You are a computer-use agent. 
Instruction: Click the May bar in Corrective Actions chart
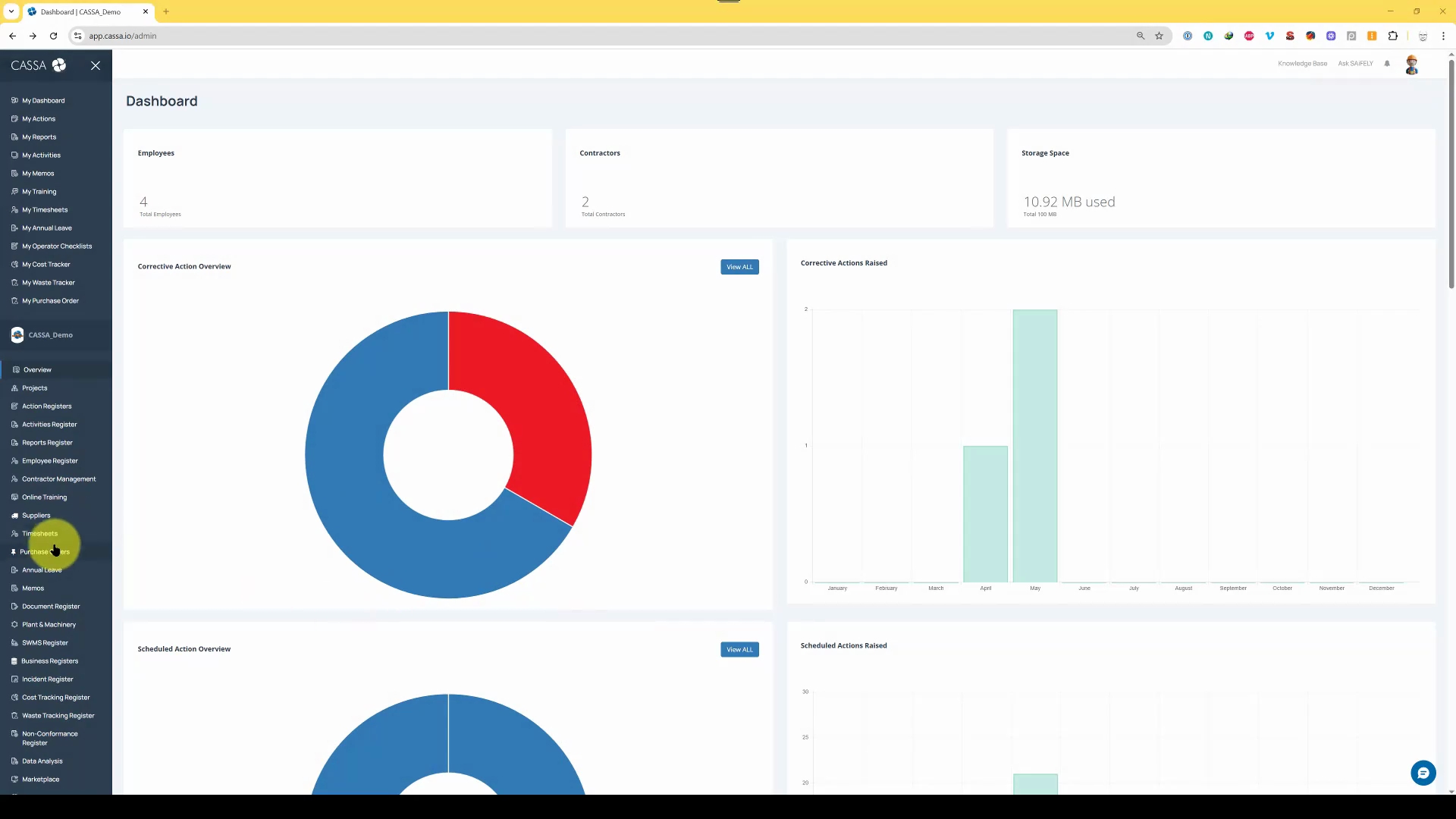[x=1034, y=446]
